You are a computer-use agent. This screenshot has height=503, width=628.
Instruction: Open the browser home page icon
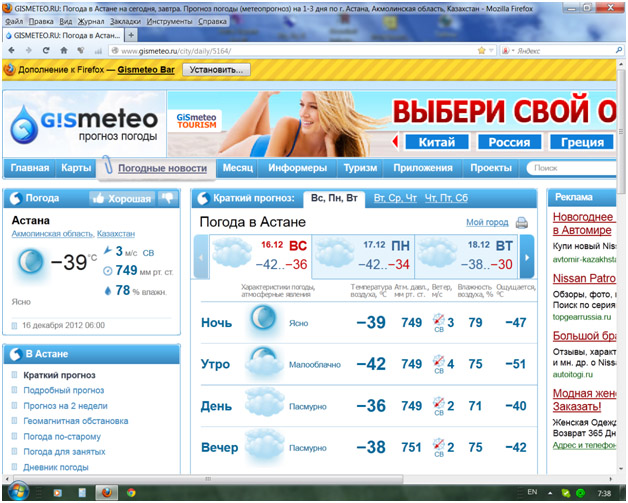tap(64, 50)
